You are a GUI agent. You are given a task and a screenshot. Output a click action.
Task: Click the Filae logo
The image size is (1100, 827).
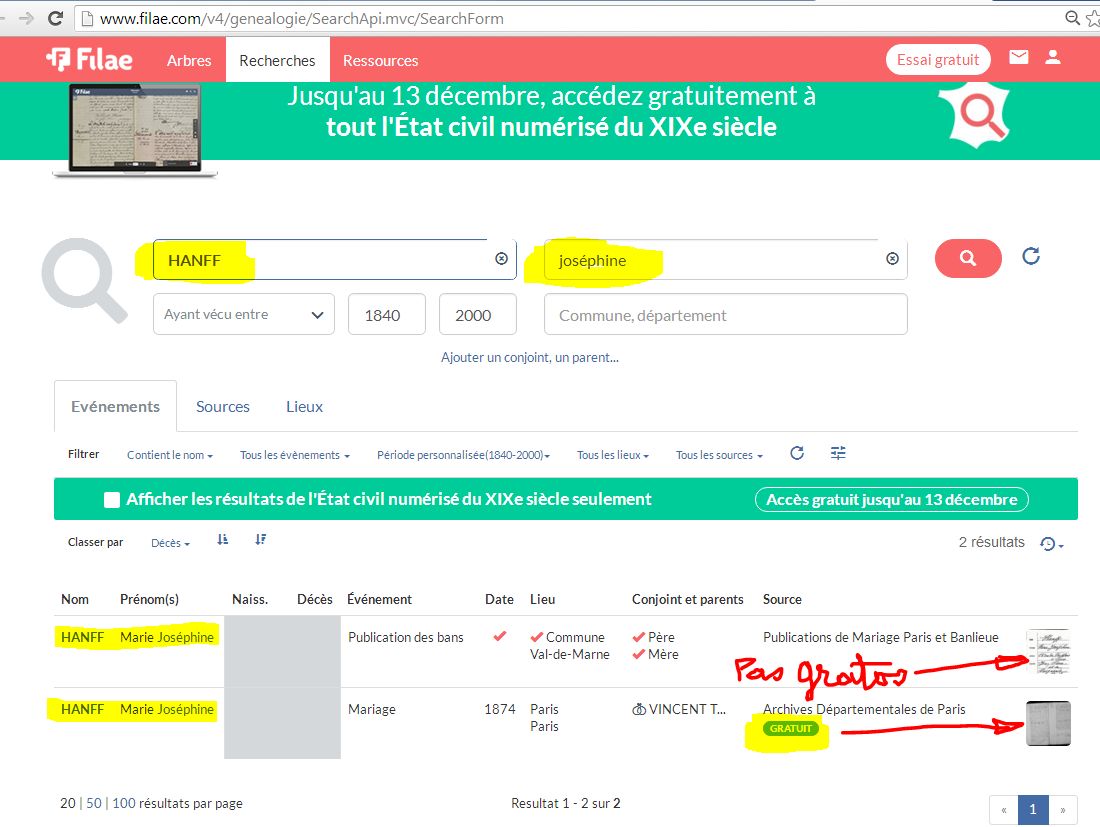(89, 60)
